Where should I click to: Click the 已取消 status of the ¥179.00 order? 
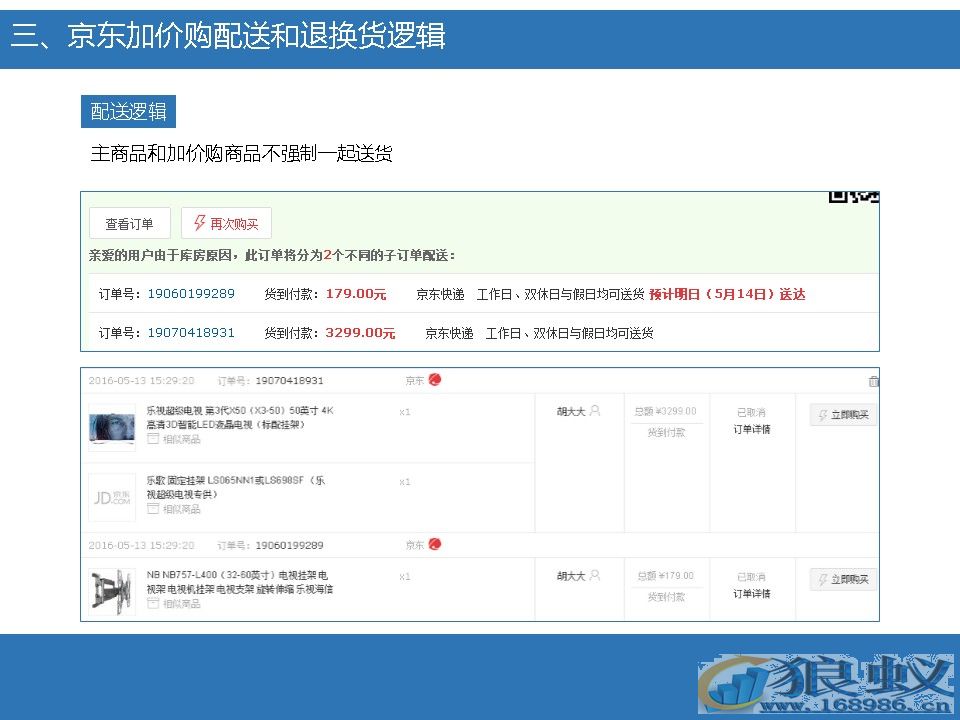[x=751, y=577]
